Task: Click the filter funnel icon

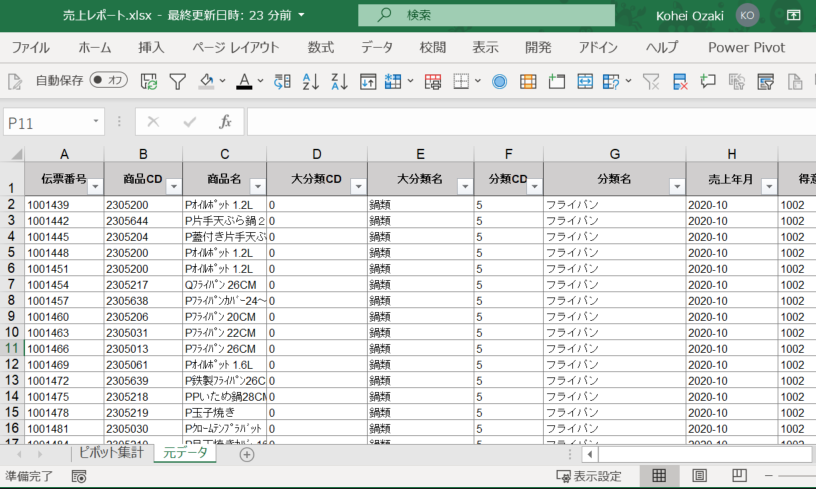Action: [x=177, y=81]
